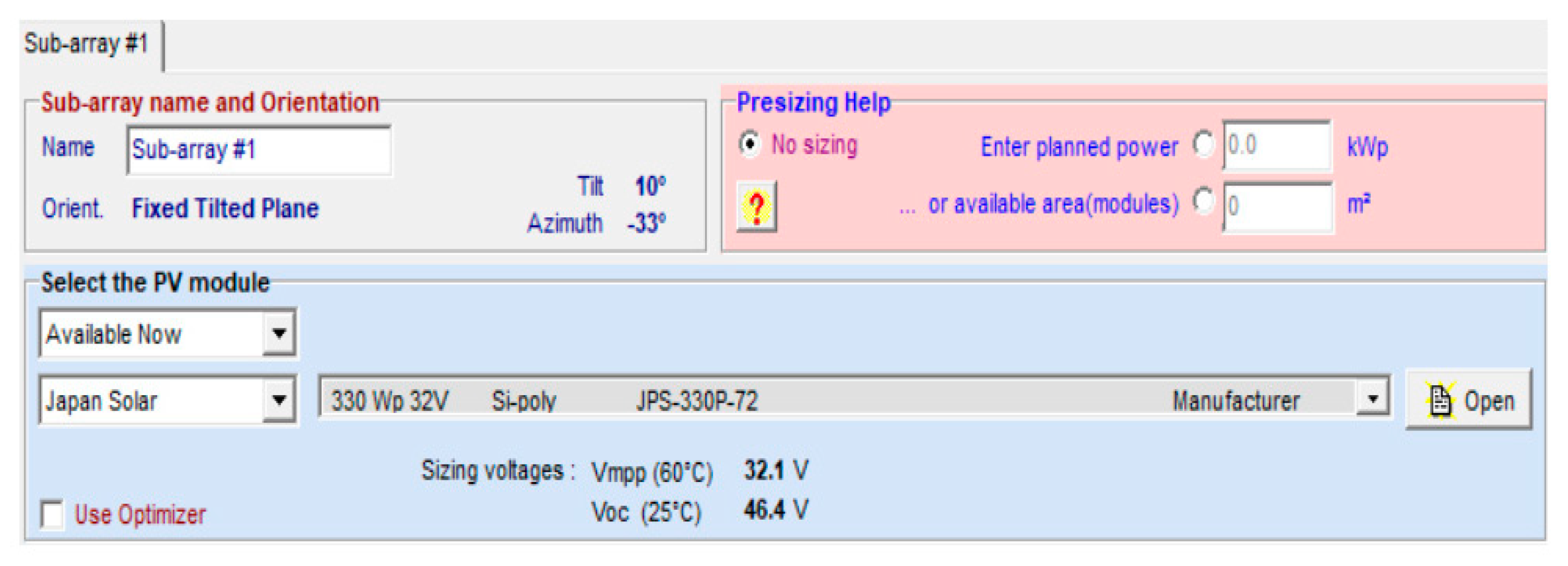Viewport: 1568px width, 566px height.
Task: Click the planned power kWp input field
Action: click(x=1277, y=146)
